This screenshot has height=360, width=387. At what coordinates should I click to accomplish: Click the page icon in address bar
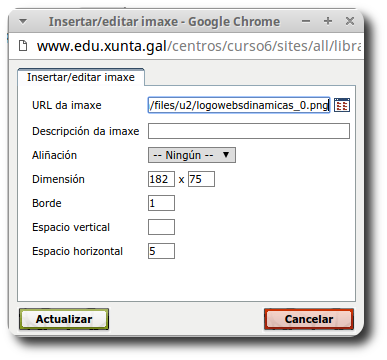coord(23,46)
